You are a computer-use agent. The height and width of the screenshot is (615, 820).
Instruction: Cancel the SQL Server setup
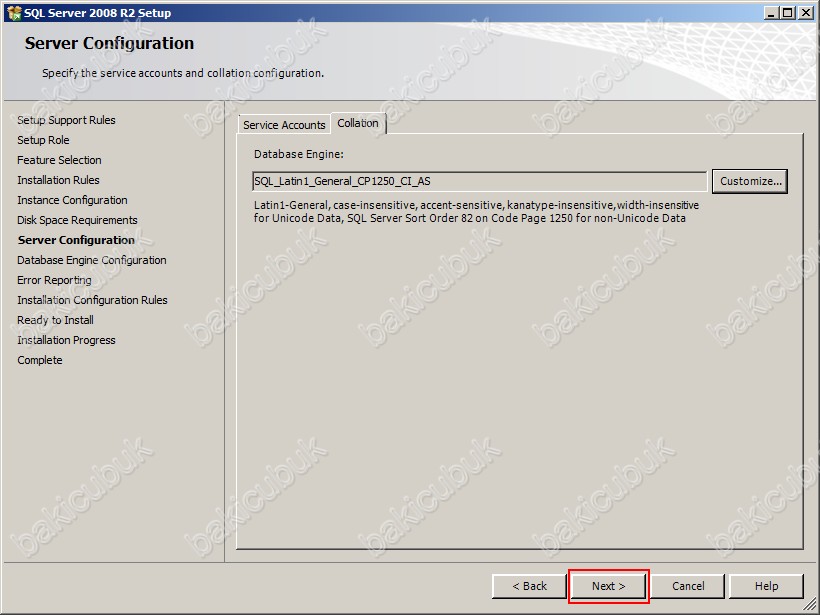coord(688,586)
